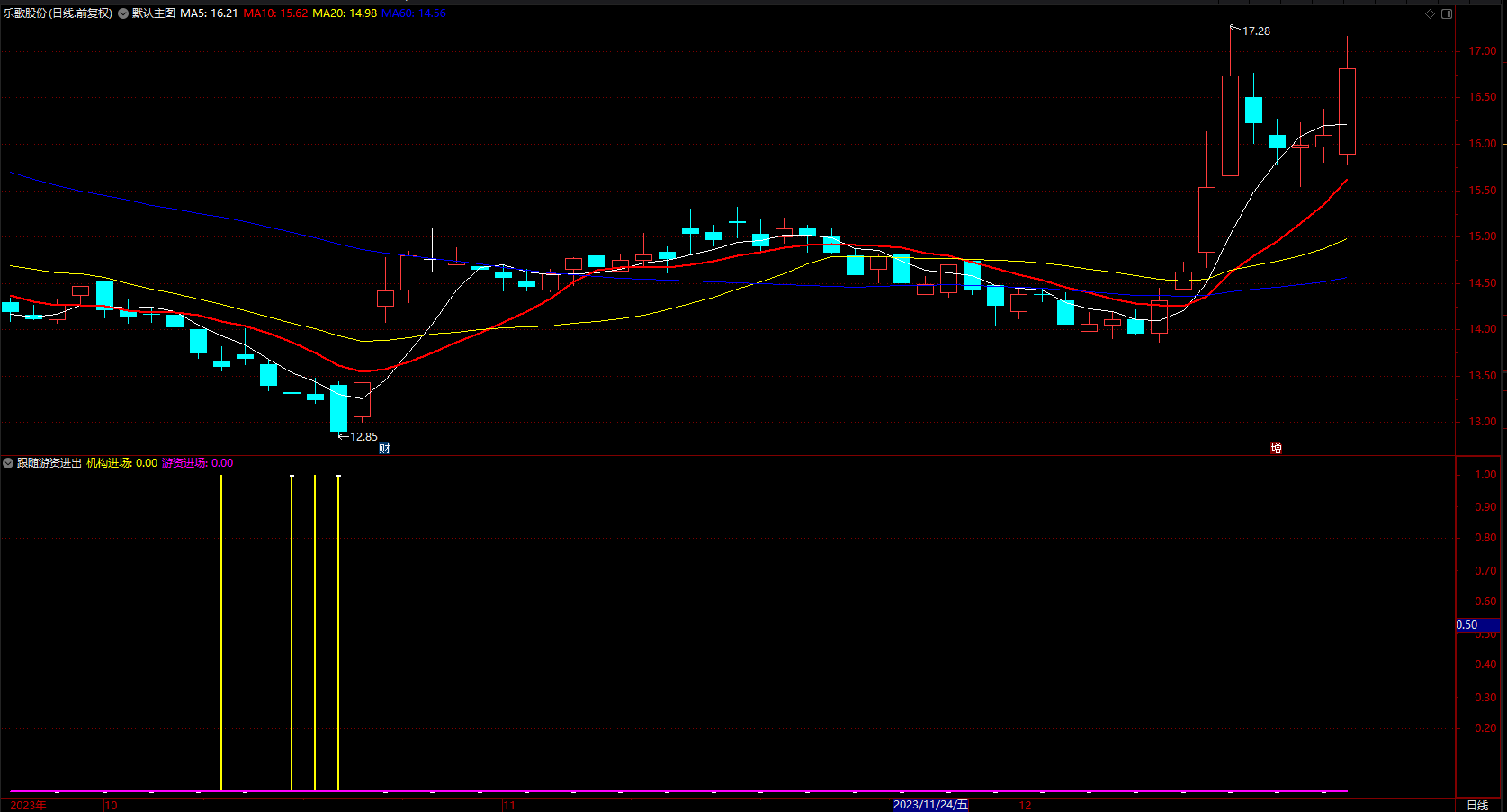Click month 12 on the time axis
The width and height of the screenshot is (1507, 812).
coord(1025,805)
